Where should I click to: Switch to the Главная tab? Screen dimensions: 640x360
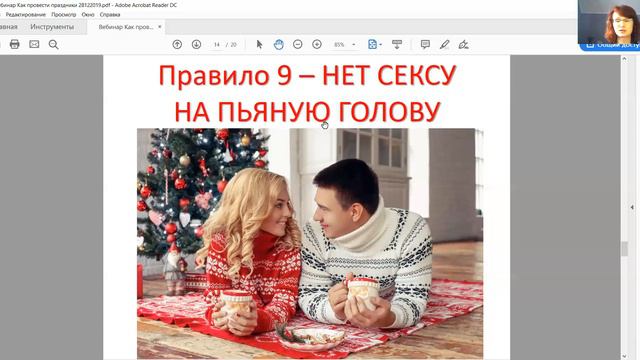tap(8, 27)
